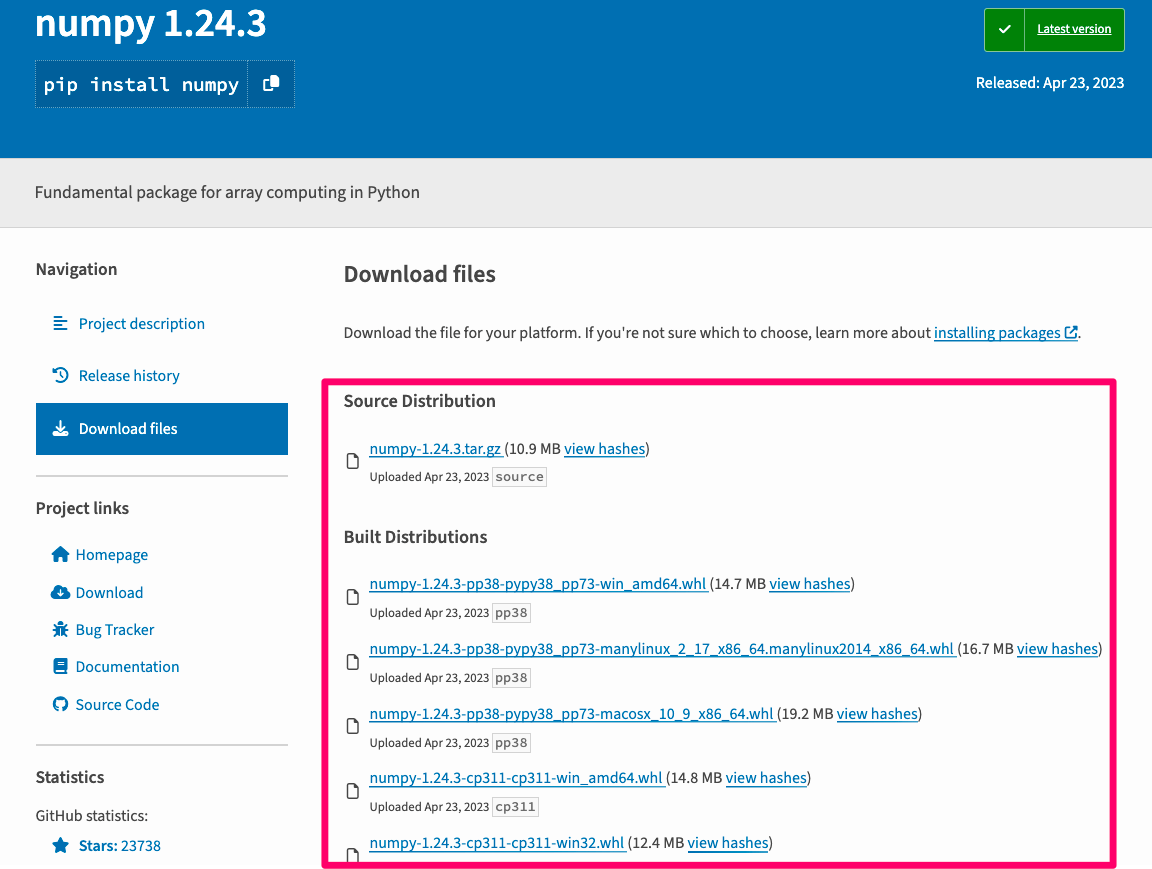Screen dimensions: 1152x869
Task: Go to Release history
Action: (129, 376)
